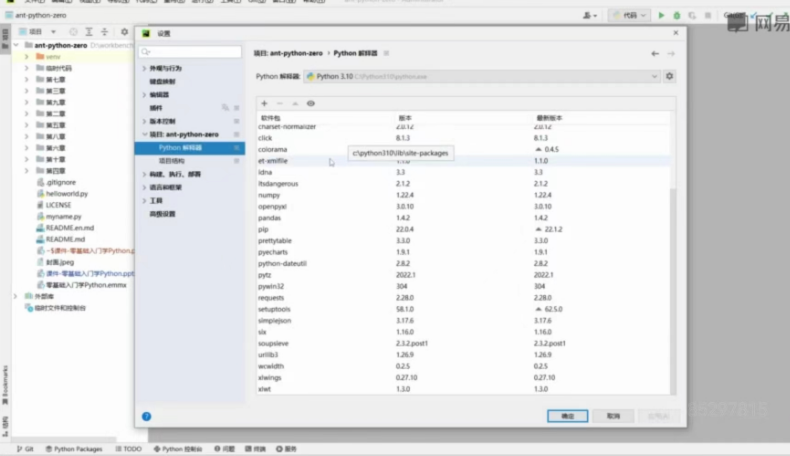Select Python Interpreter in settings tree
The width and height of the screenshot is (790, 456).
click(x=189, y=148)
